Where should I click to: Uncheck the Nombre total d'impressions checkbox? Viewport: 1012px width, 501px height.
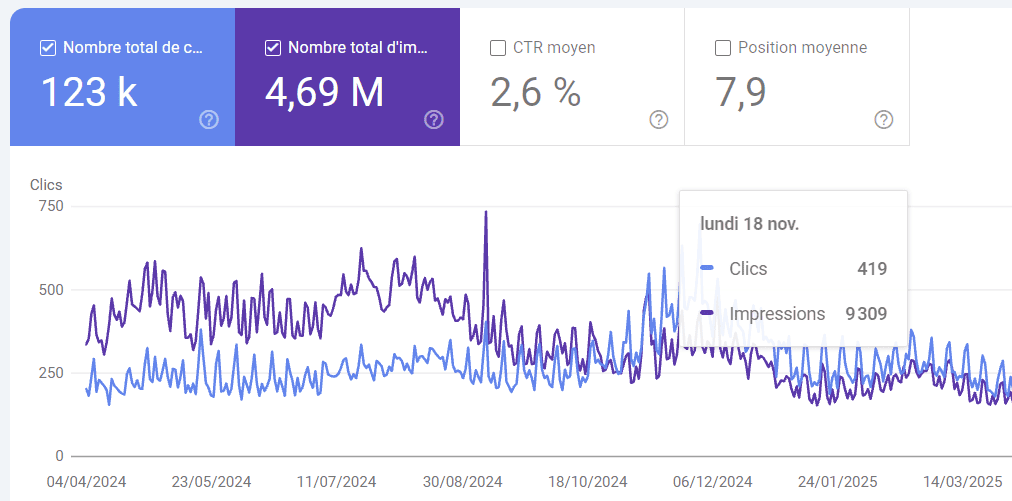click(272, 48)
